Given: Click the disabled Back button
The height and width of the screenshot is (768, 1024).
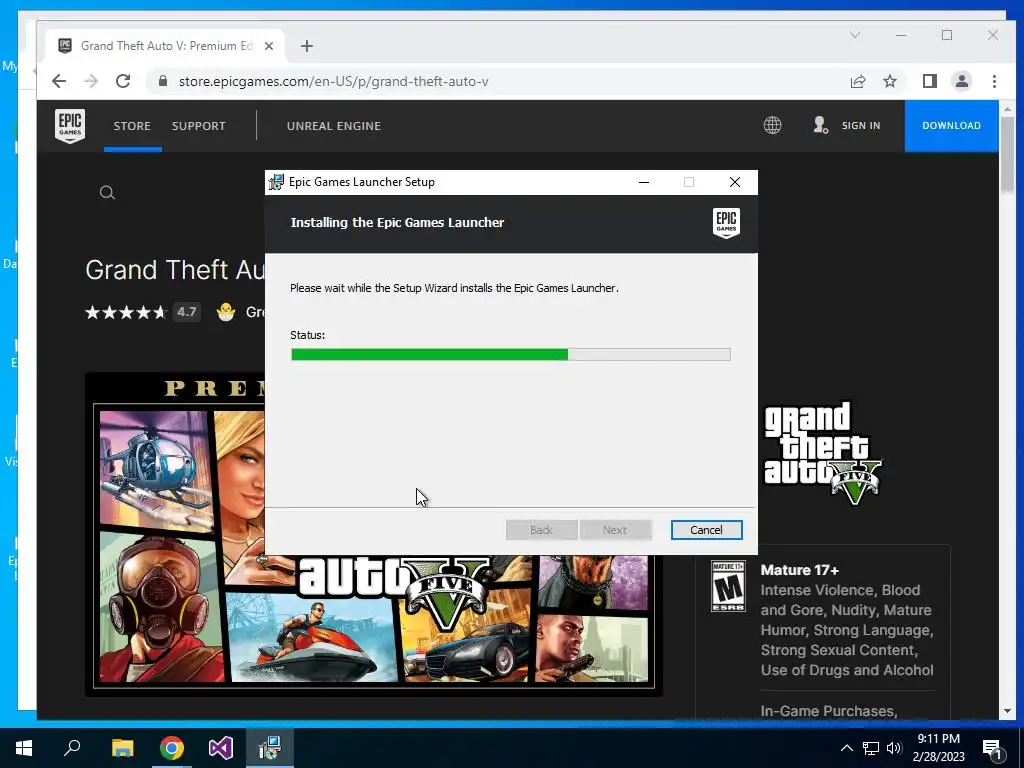Looking at the screenshot, I should tap(541, 530).
